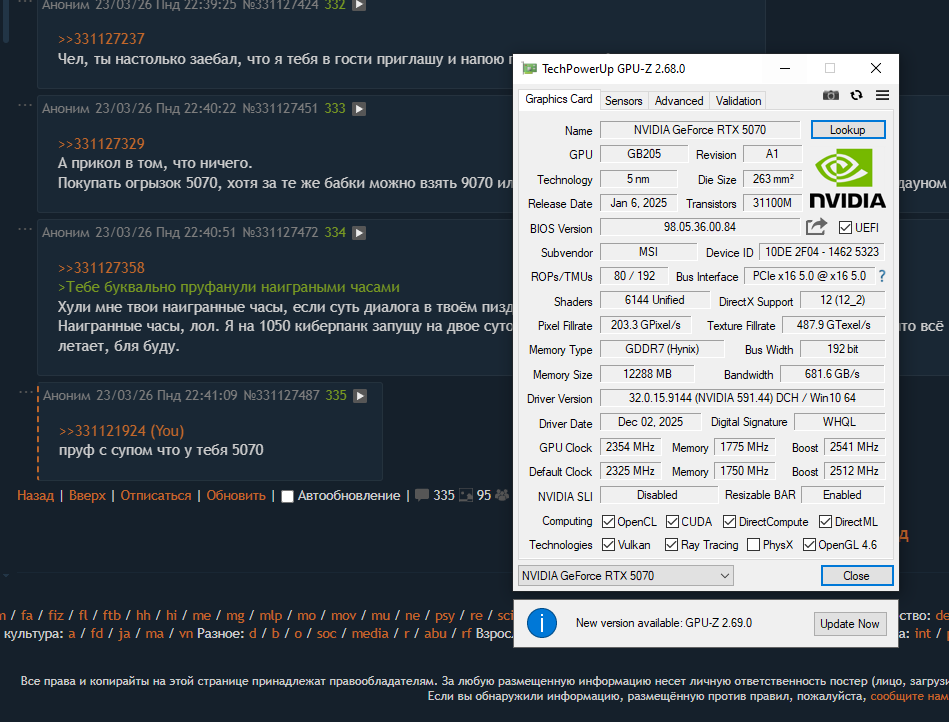Click the Memory Size value 12288 MB
This screenshot has width=949, height=722.
click(647, 374)
